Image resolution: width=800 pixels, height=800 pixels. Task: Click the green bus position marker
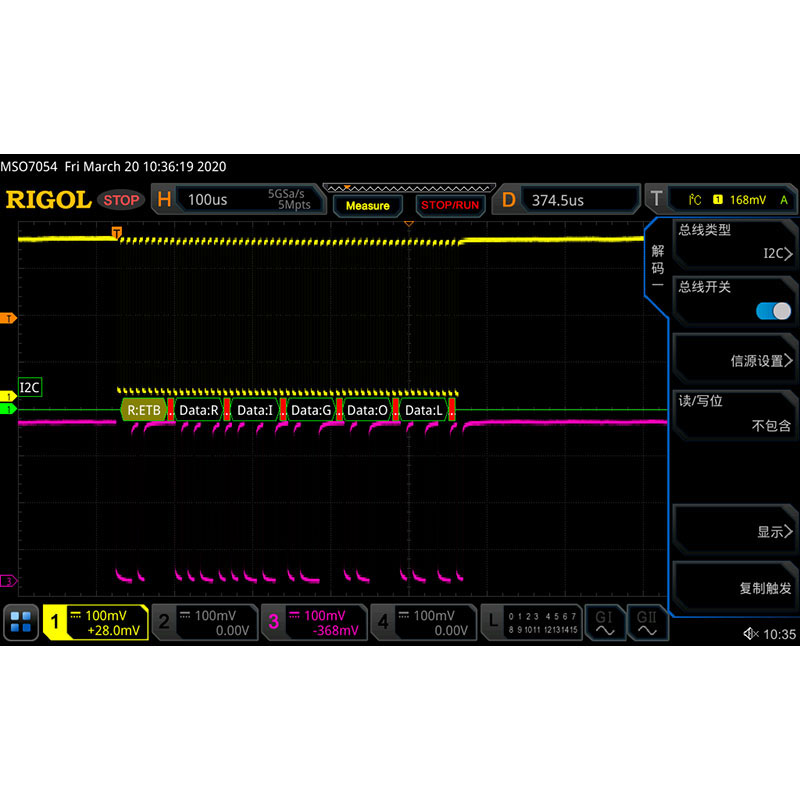click(x=8, y=409)
